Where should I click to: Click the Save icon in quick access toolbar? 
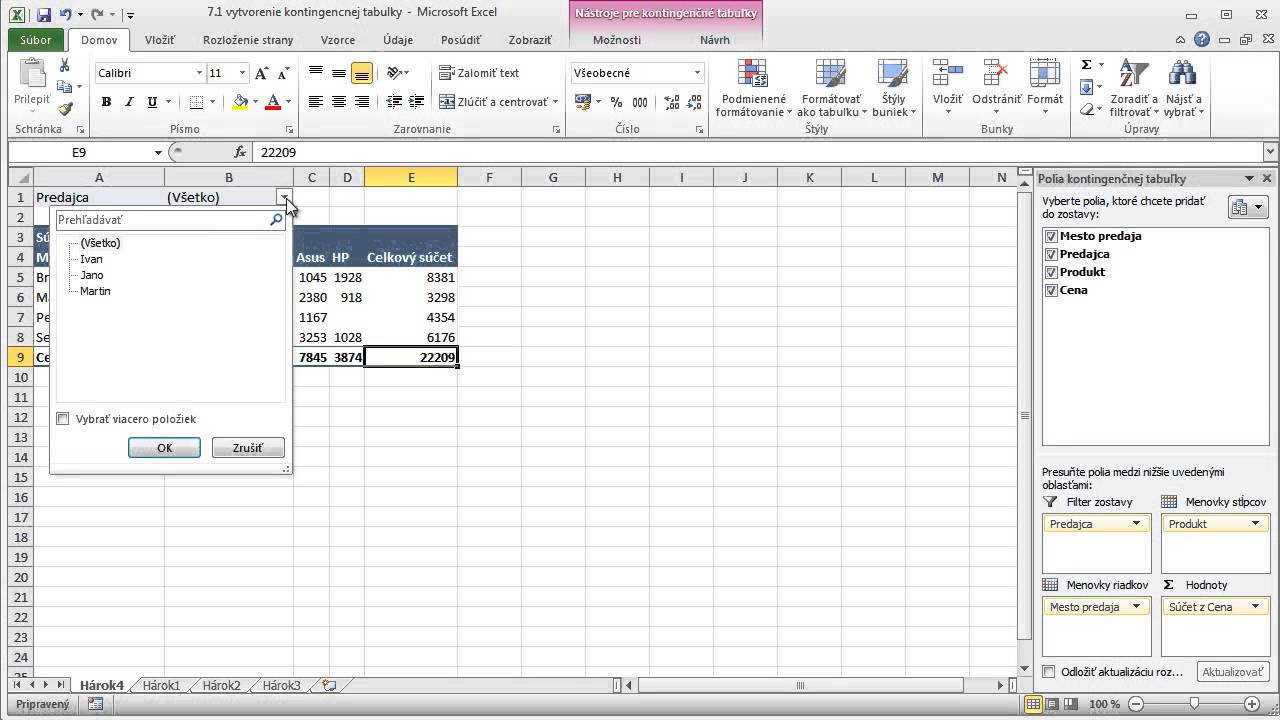pyautogui.click(x=43, y=15)
